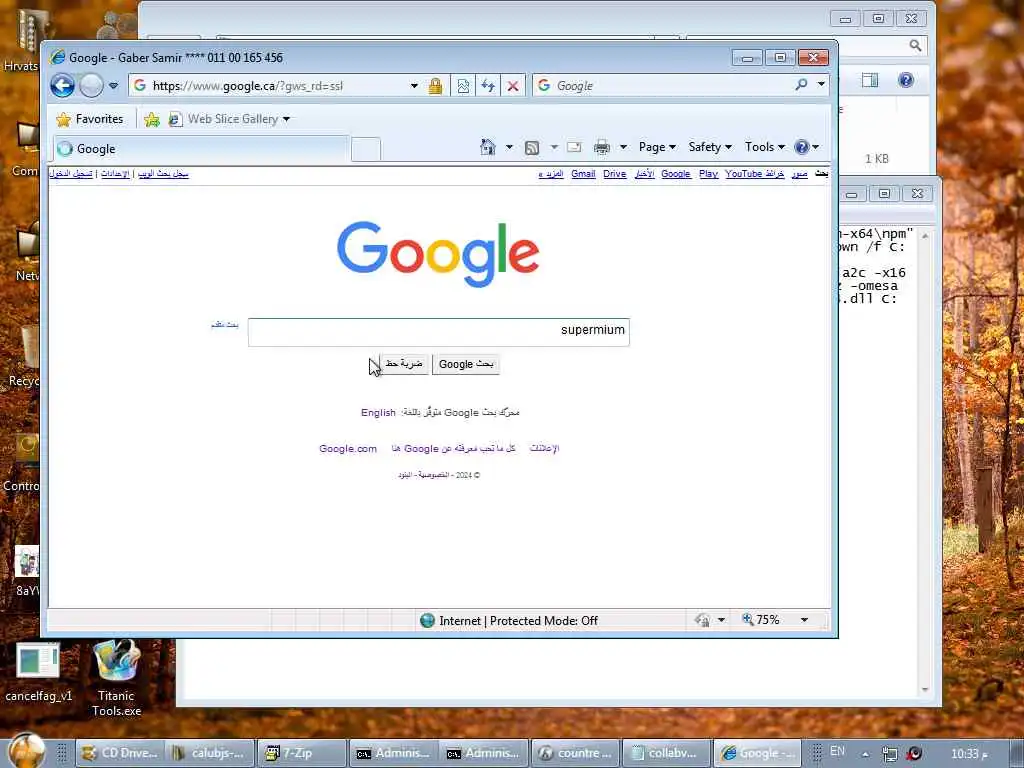Open the Page menu

(657, 147)
